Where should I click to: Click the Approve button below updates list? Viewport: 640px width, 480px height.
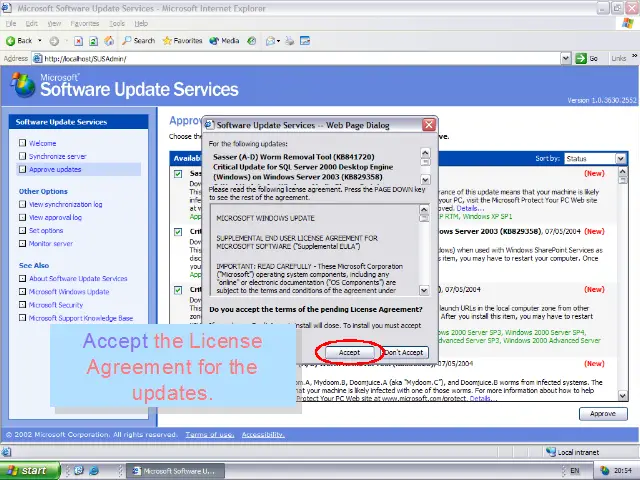(603, 413)
